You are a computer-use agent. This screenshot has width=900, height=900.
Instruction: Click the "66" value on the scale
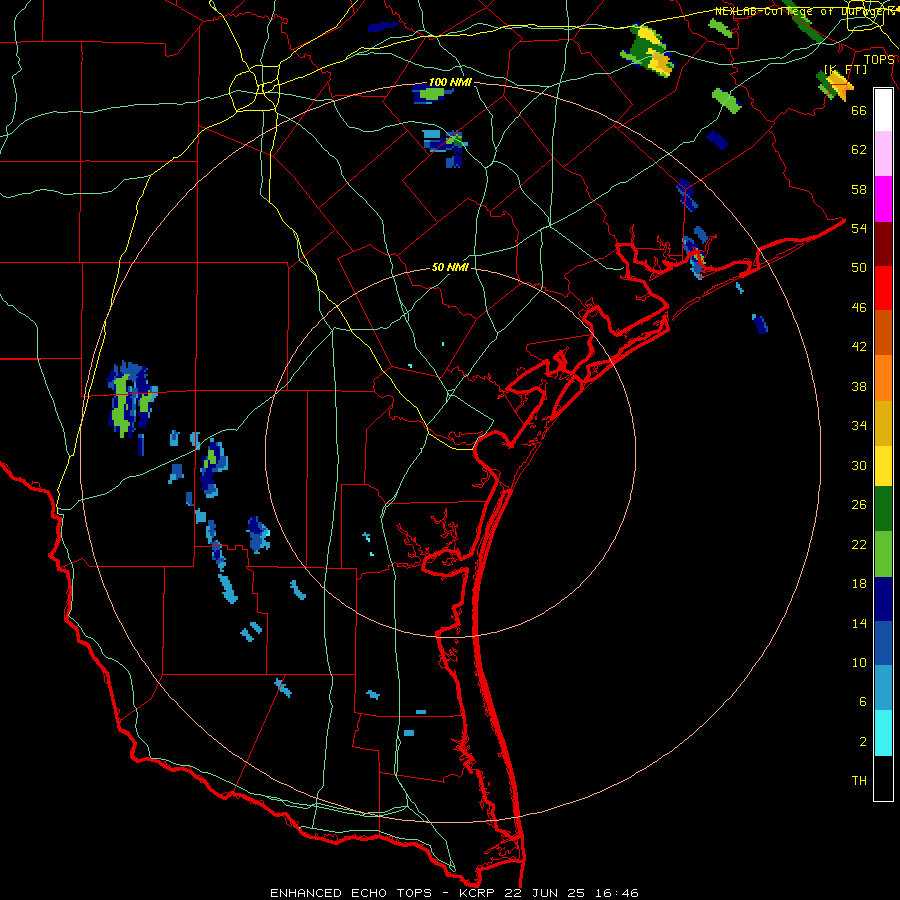coord(859,110)
